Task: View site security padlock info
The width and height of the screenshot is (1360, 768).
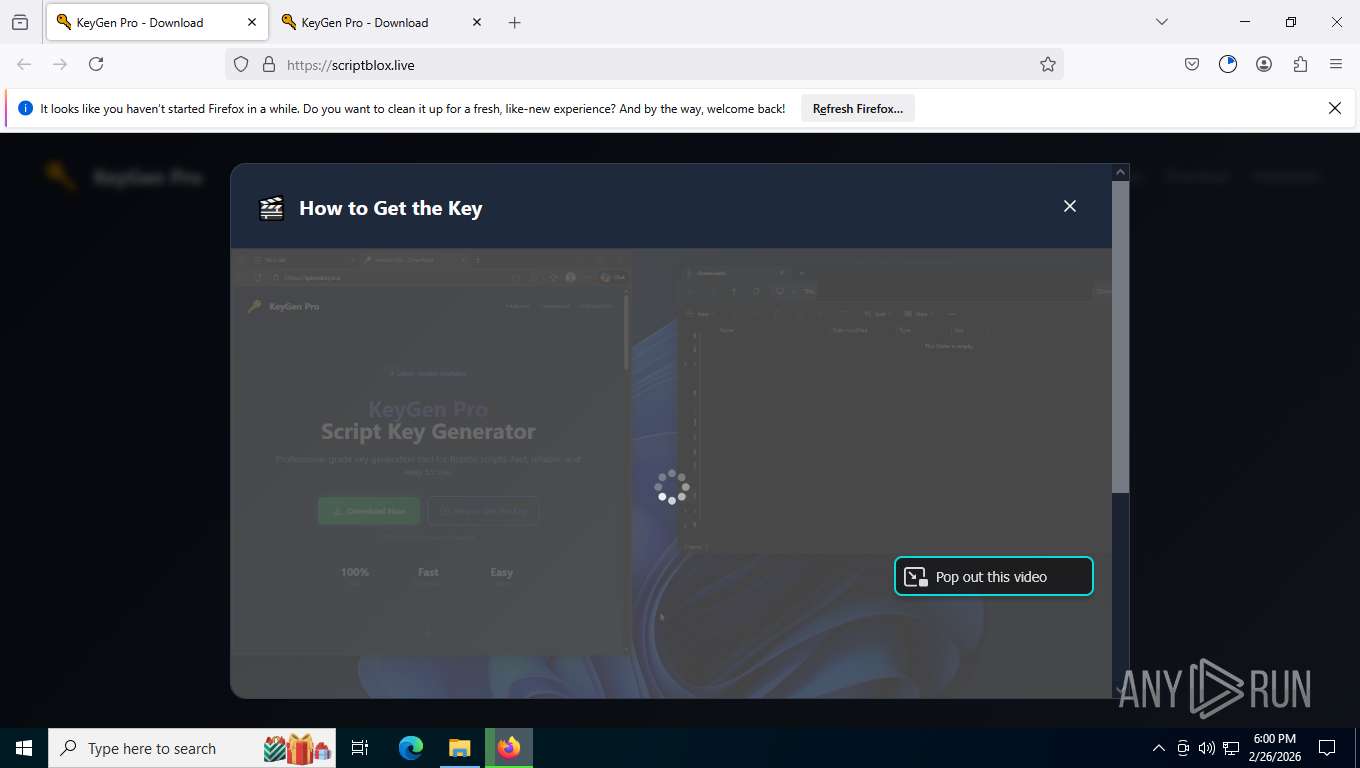Action: (x=268, y=64)
